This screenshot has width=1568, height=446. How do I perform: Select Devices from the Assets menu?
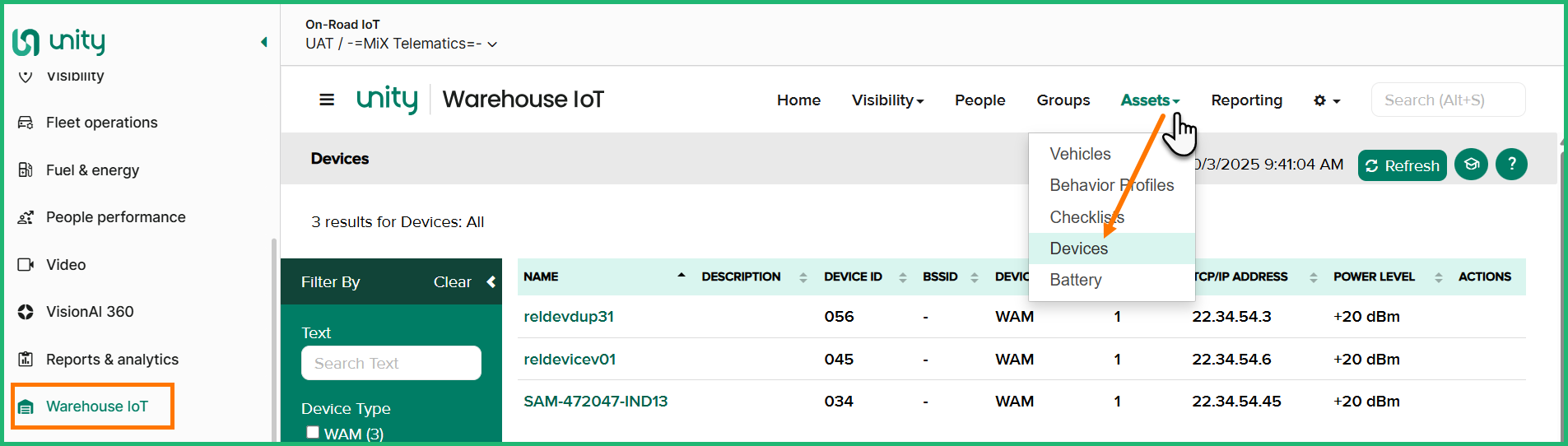tap(1078, 249)
